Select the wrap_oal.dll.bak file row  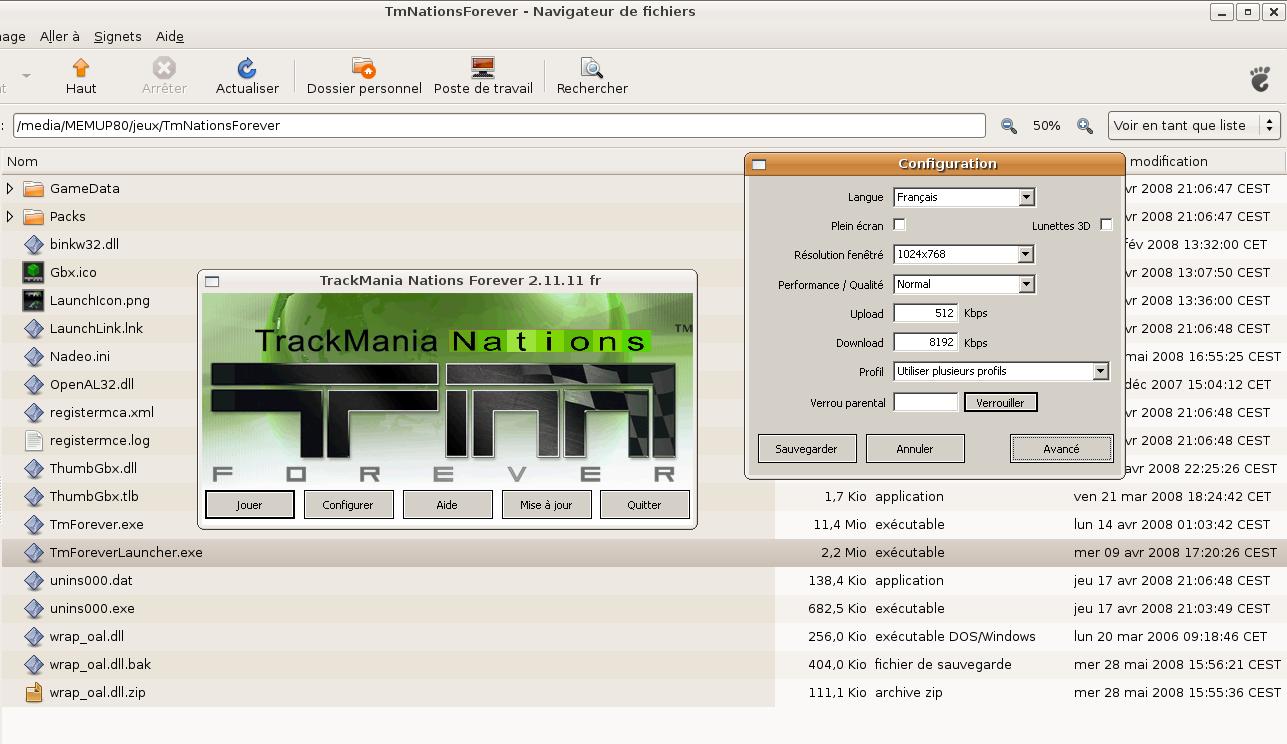(x=644, y=664)
